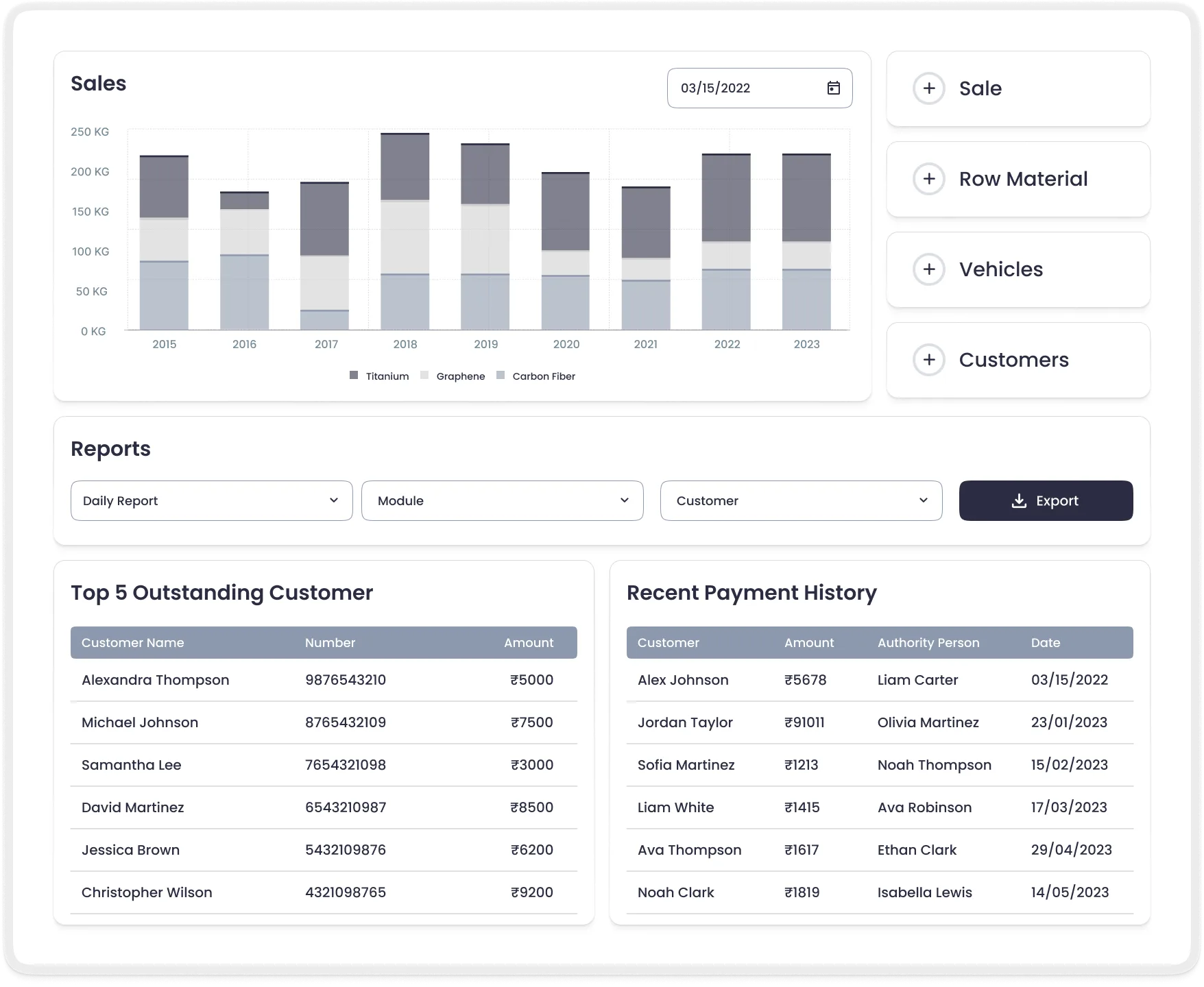1204x987 pixels.
Task: Click the download icon on the Export button
Action: pos(1018,500)
